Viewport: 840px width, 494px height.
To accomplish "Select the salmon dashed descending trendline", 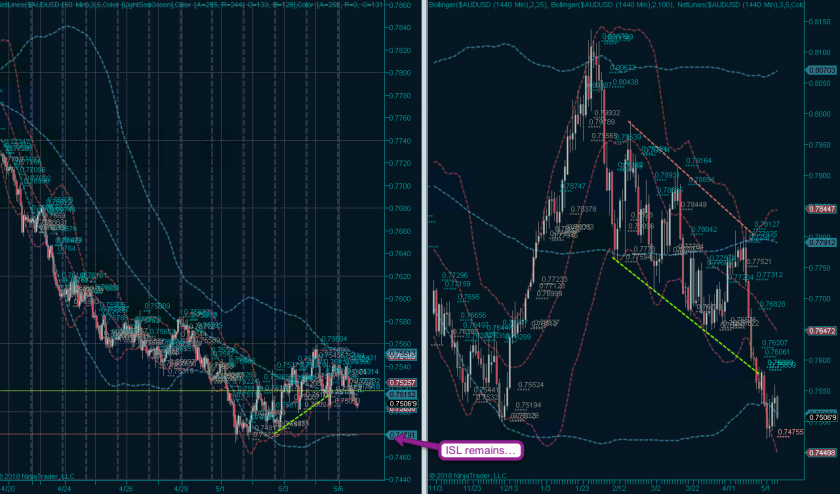I will (691, 177).
